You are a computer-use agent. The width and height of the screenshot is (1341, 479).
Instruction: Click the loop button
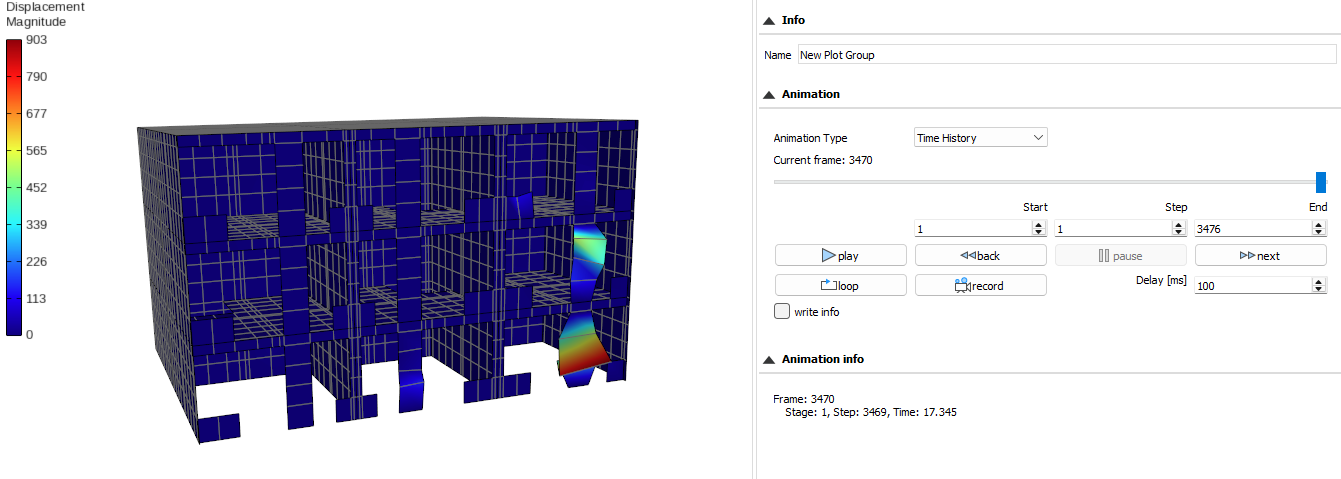(841, 285)
